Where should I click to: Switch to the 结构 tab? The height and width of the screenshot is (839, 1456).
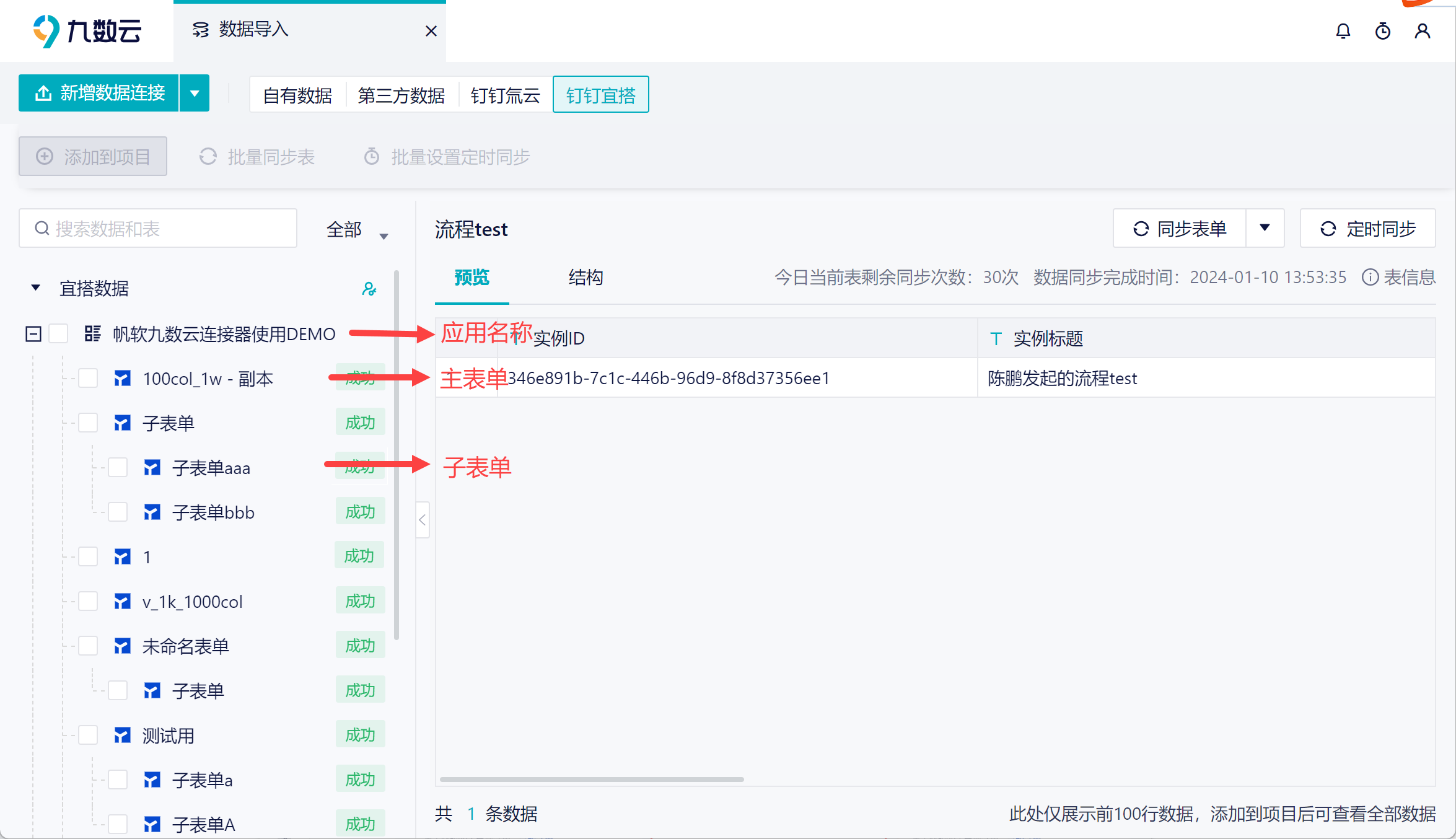[x=585, y=278]
